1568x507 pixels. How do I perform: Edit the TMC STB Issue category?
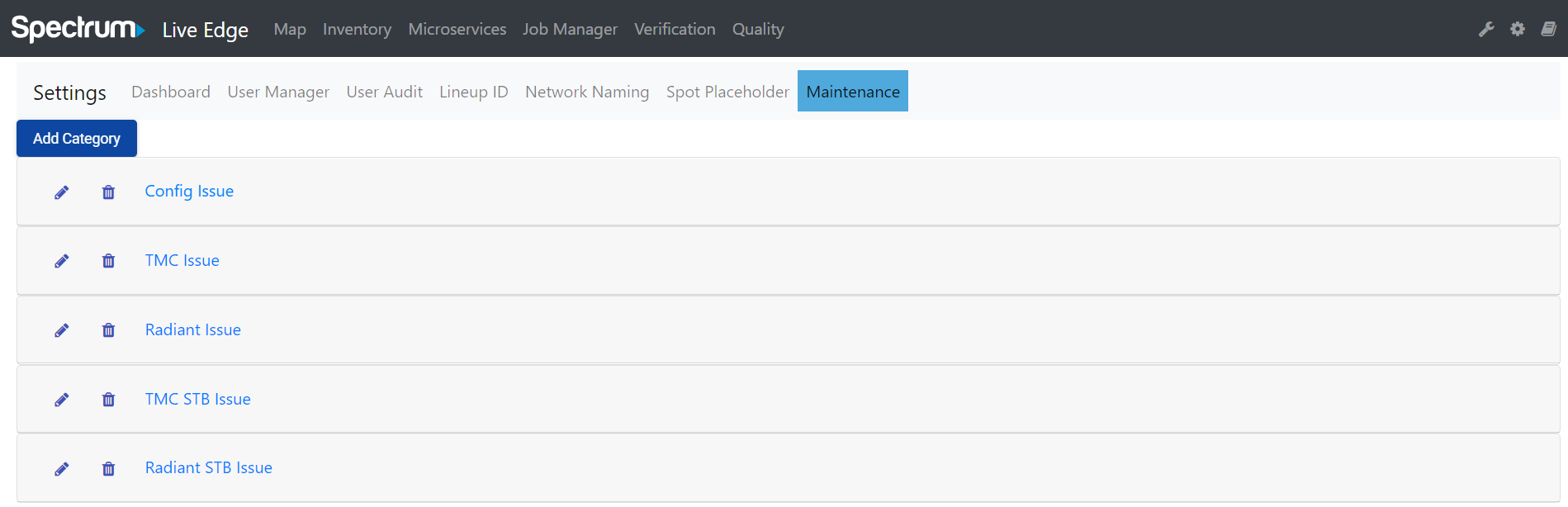[x=62, y=400]
